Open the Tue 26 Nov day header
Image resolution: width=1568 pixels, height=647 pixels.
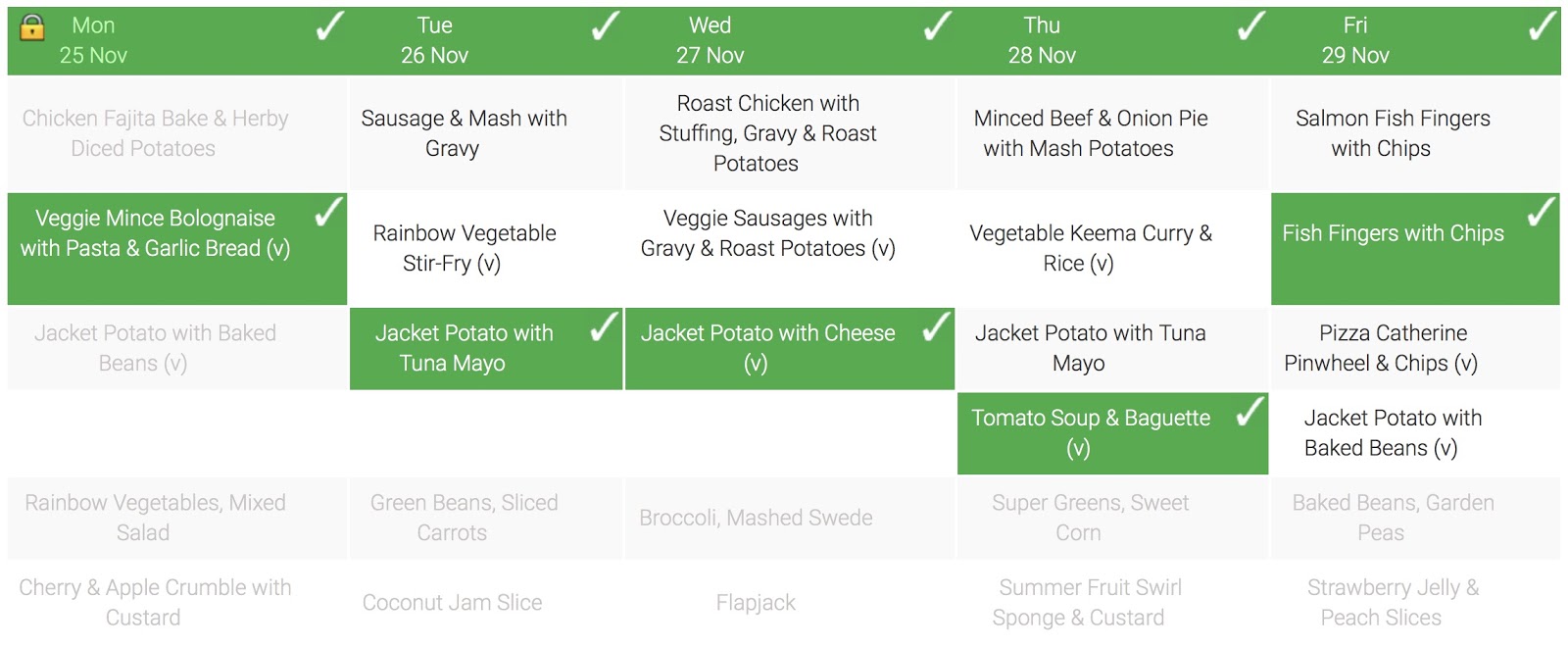pos(434,40)
